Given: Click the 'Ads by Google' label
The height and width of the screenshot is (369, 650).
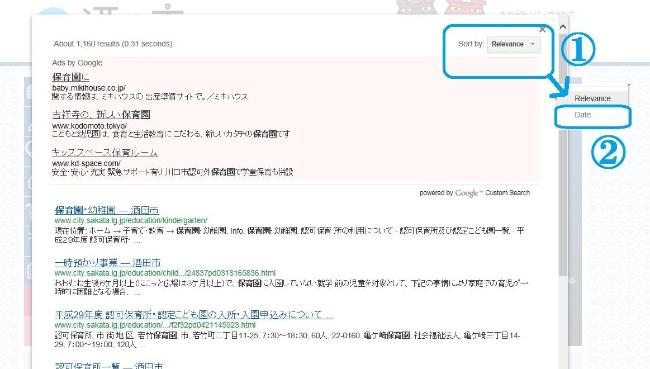Looking at the screenshot, I should (x=77, y=63).
